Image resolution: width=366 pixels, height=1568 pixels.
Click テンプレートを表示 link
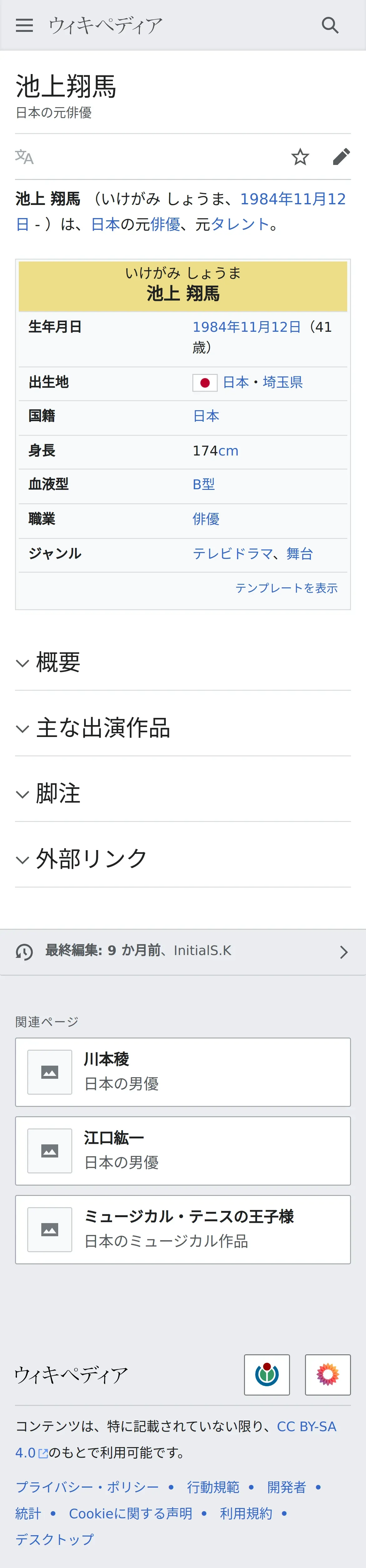286,588
